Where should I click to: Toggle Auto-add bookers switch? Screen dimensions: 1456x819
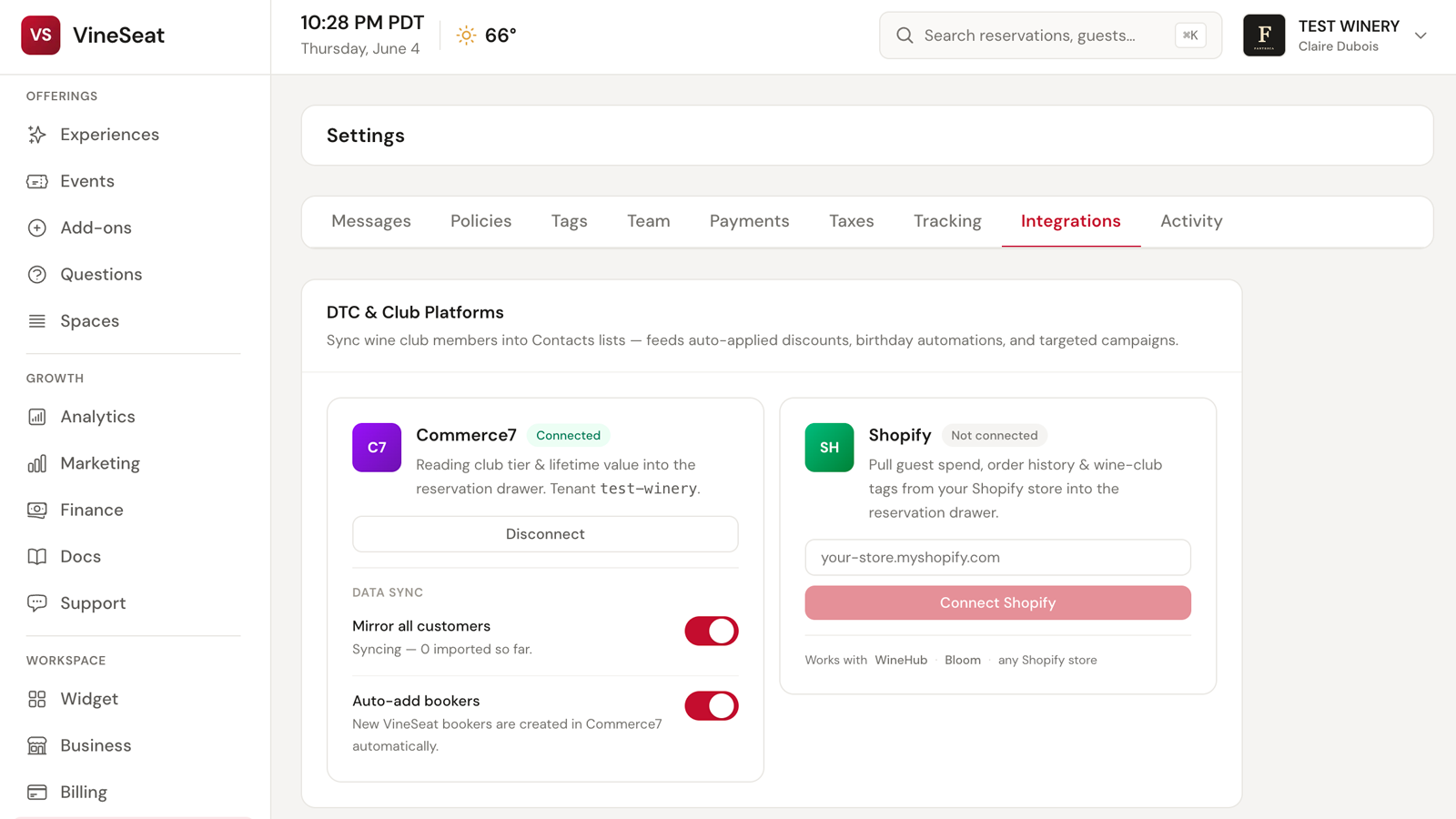712,705
